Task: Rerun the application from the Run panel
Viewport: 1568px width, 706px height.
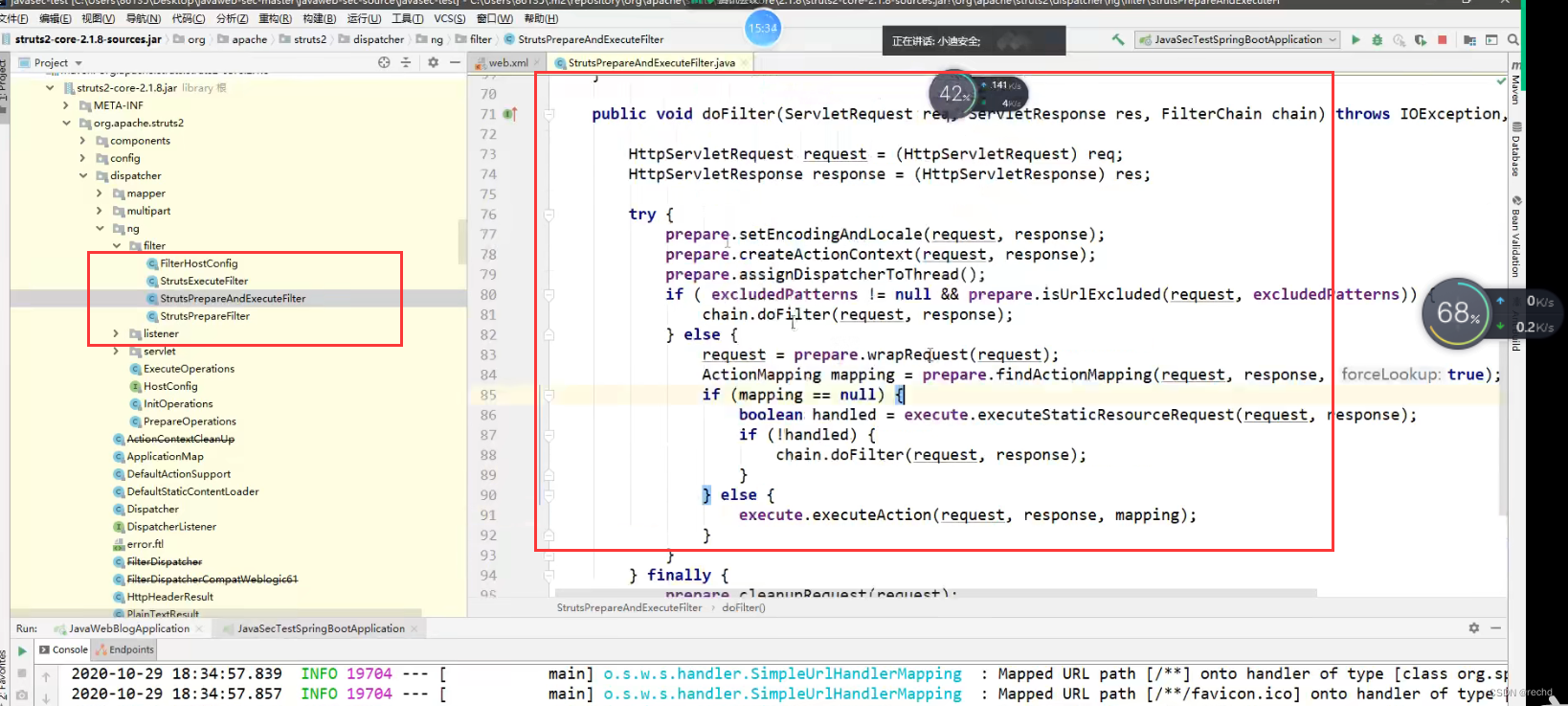Action: point(22,650)
